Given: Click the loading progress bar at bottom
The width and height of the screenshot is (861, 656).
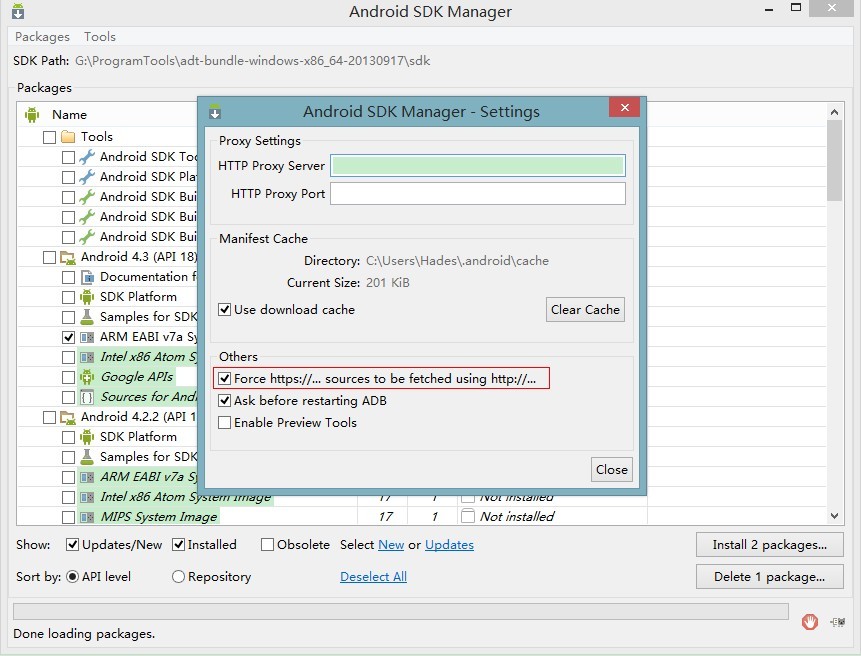Looking at the screenshot, I should click(401, 611).
